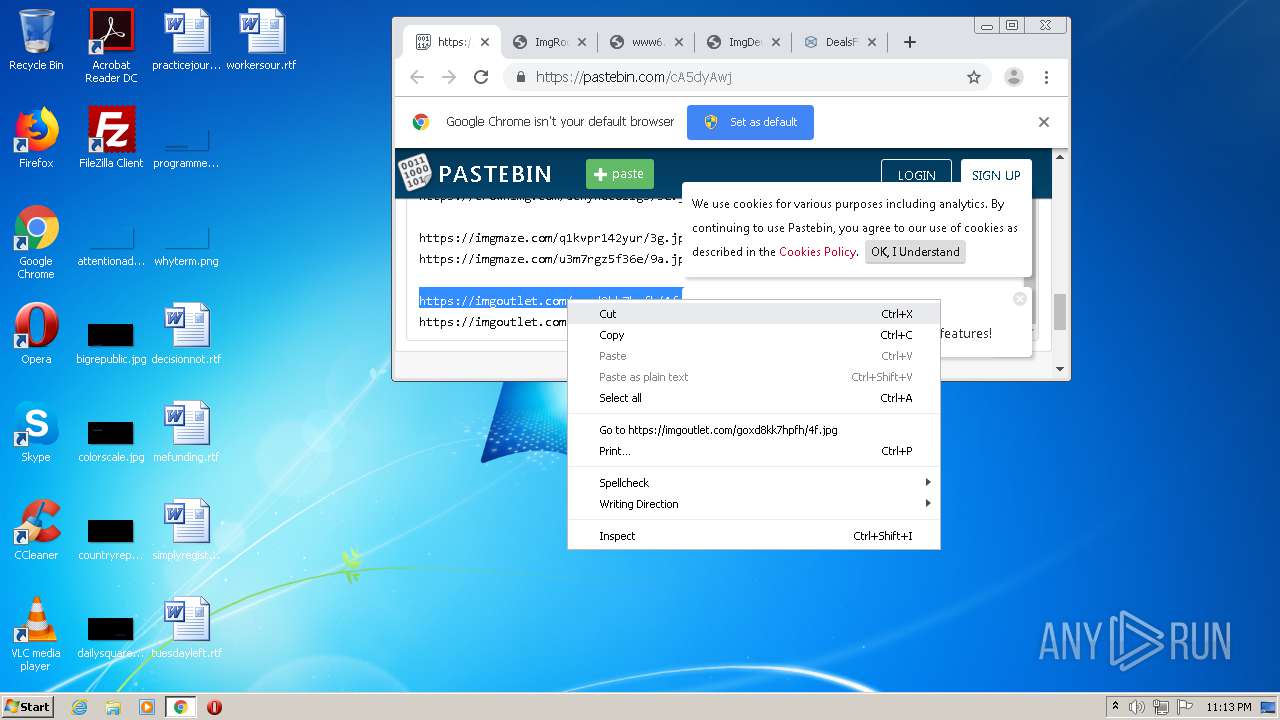
Task: Click page vertical scrollbar thumb
Action: (1060, 312)
